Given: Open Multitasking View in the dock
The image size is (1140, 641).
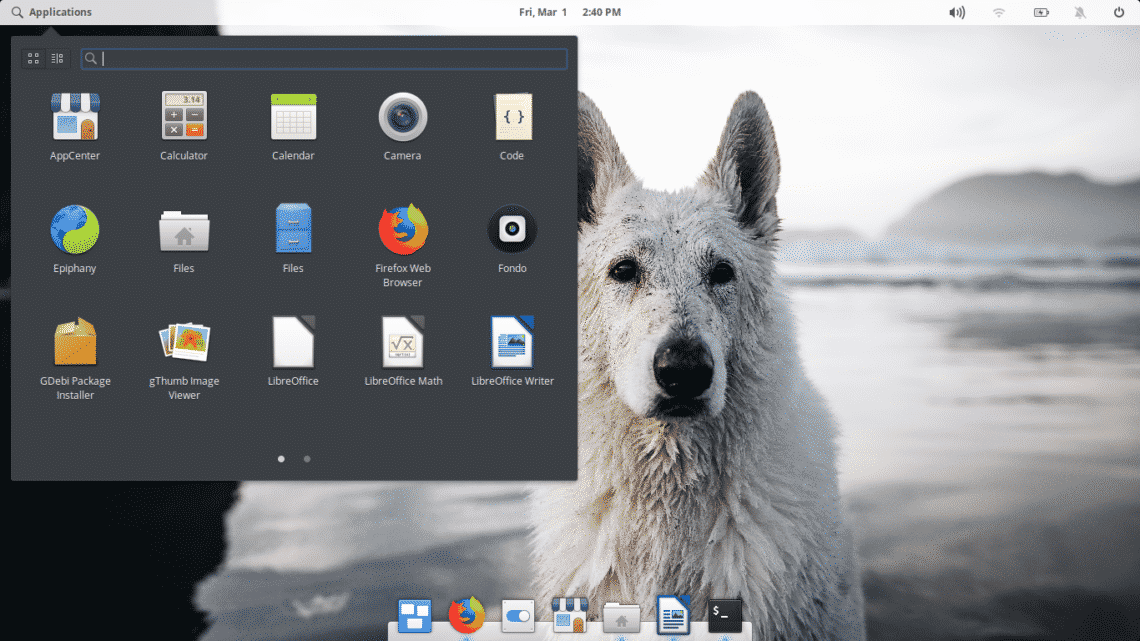Looking at the screenshot, I should 414,616.
